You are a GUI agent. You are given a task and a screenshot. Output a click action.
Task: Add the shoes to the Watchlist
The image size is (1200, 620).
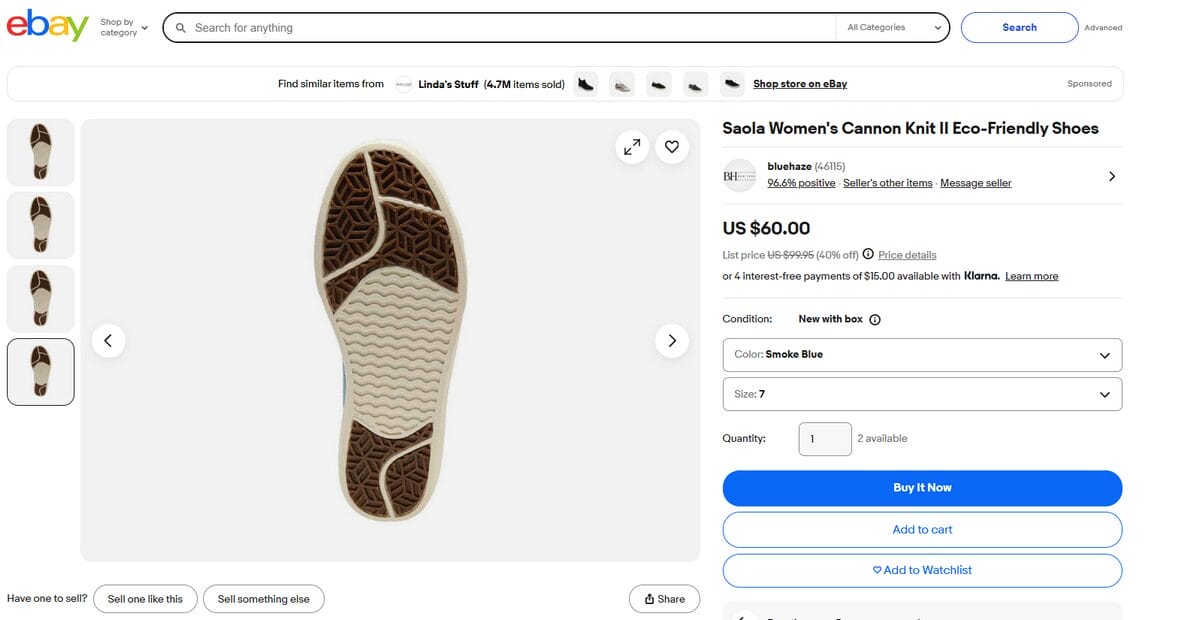click(921, 570)
